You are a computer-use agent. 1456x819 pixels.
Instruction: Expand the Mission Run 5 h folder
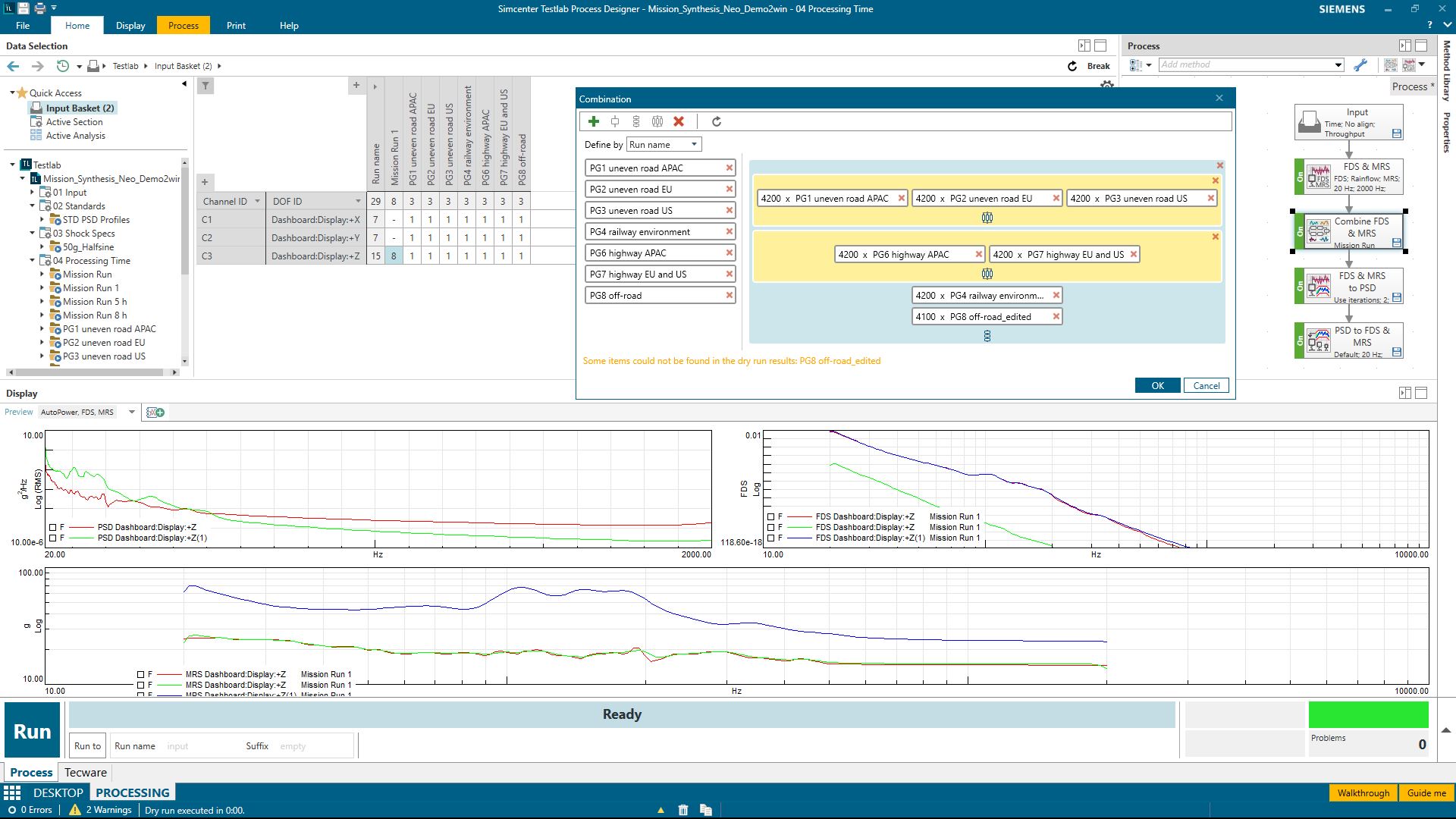click(42, 302)
